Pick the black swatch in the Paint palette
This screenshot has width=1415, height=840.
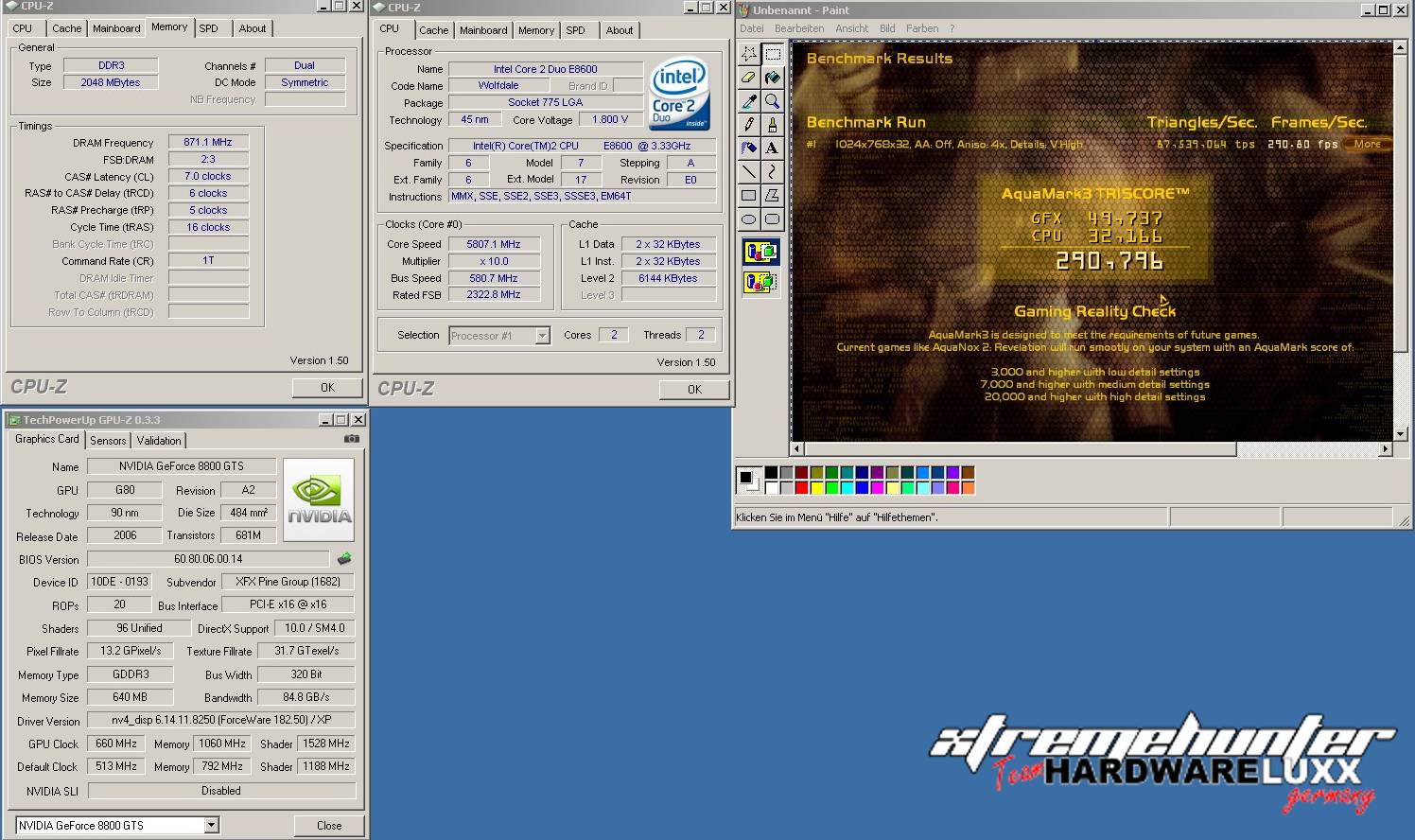coord(771,472)
